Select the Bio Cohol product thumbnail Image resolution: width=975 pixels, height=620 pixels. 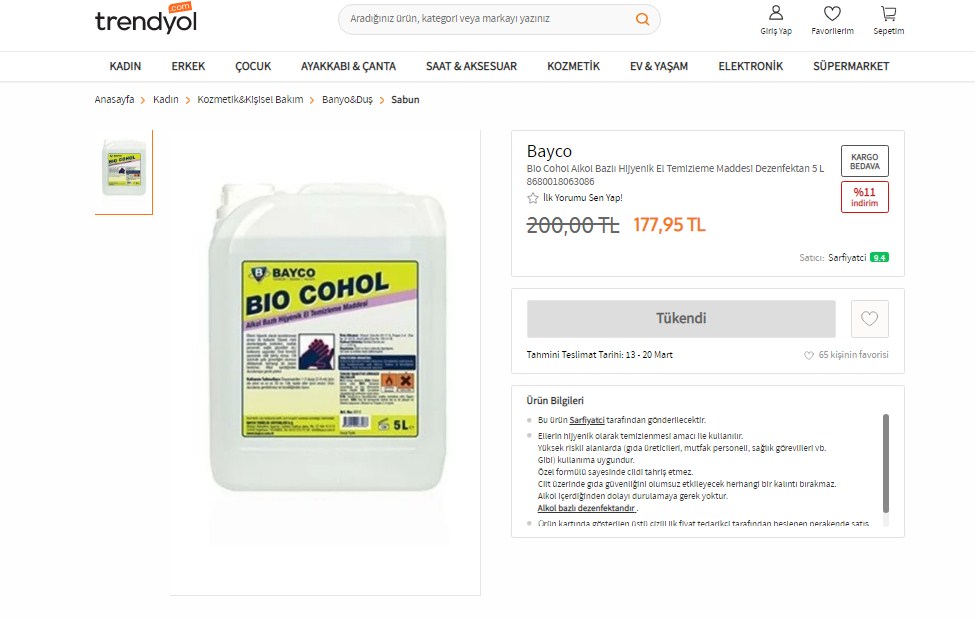point(124,168)
